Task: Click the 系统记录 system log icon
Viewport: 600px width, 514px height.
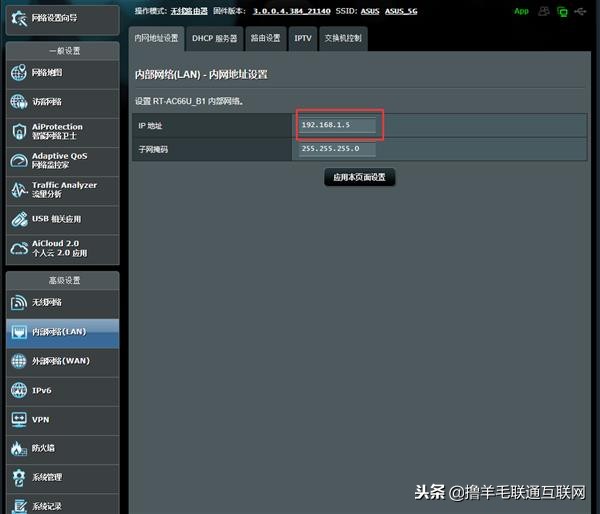Action: coord(19,506)
